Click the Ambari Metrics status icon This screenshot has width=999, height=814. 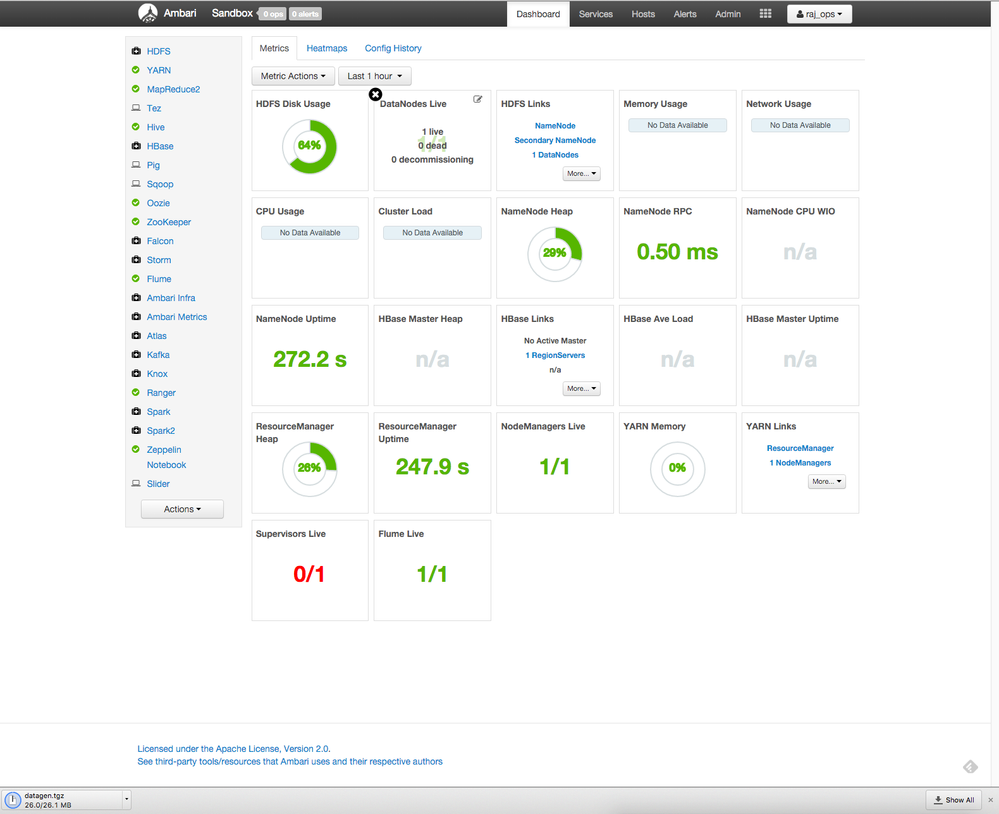pos(136,317)
